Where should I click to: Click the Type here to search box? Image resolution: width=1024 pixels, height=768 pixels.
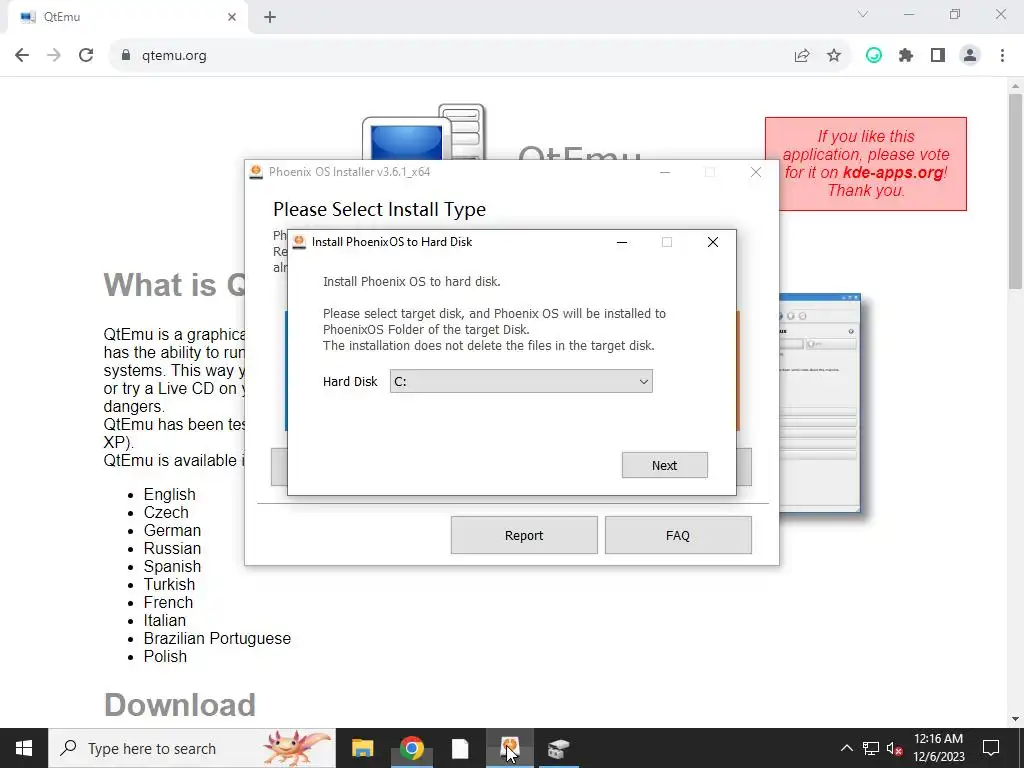point(192,748)
